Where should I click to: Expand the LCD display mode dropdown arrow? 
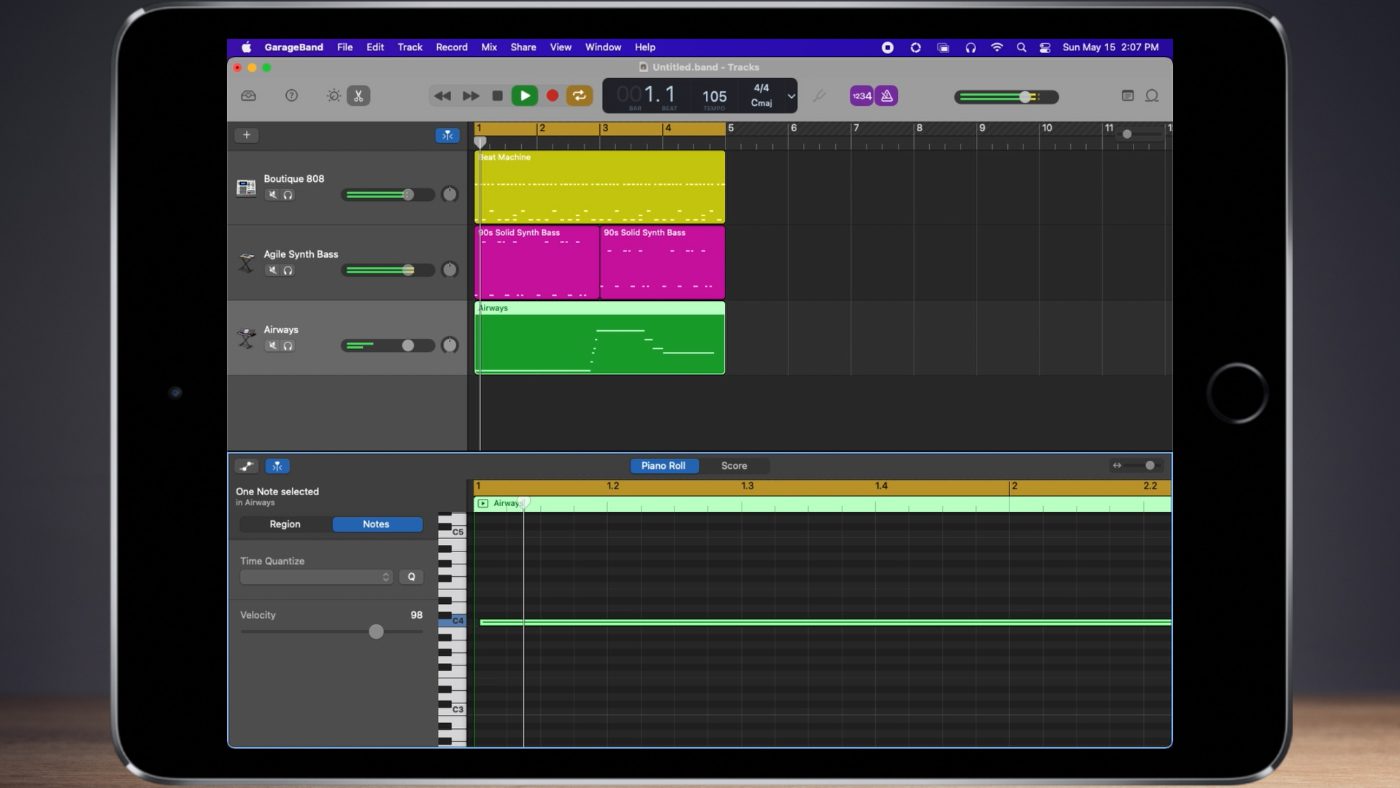click(791, 96)
